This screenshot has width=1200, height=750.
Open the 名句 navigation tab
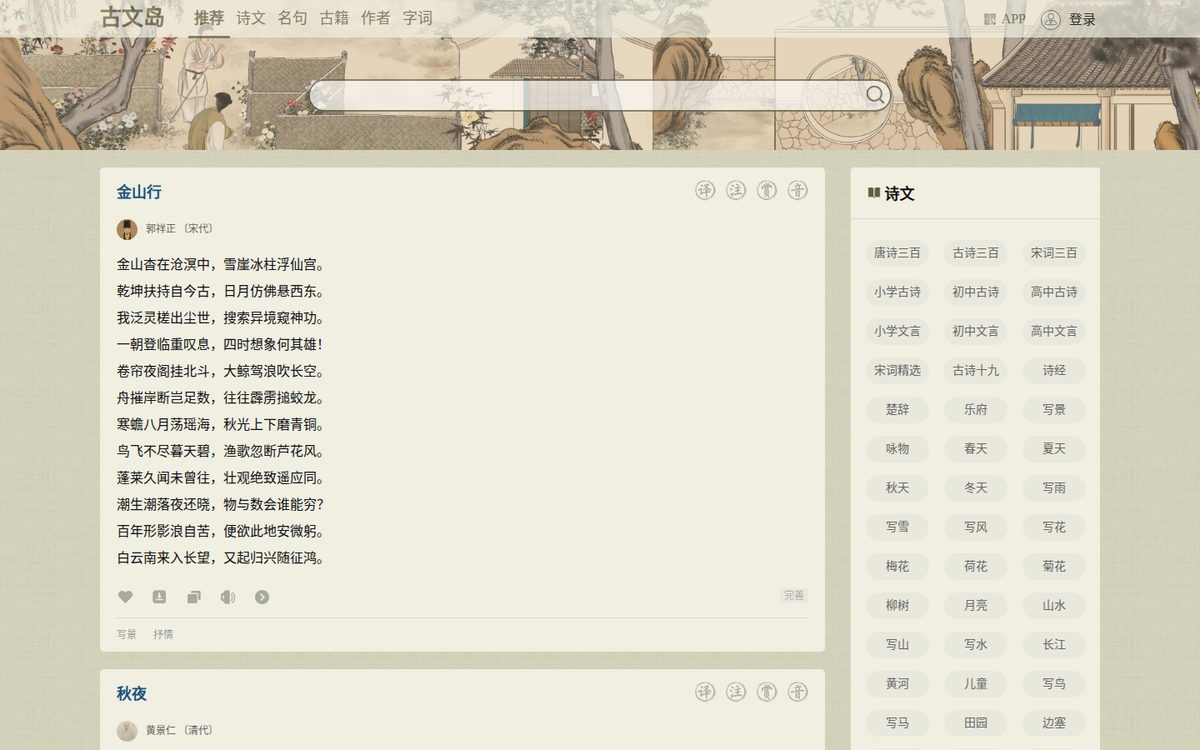tap(293, 18)
